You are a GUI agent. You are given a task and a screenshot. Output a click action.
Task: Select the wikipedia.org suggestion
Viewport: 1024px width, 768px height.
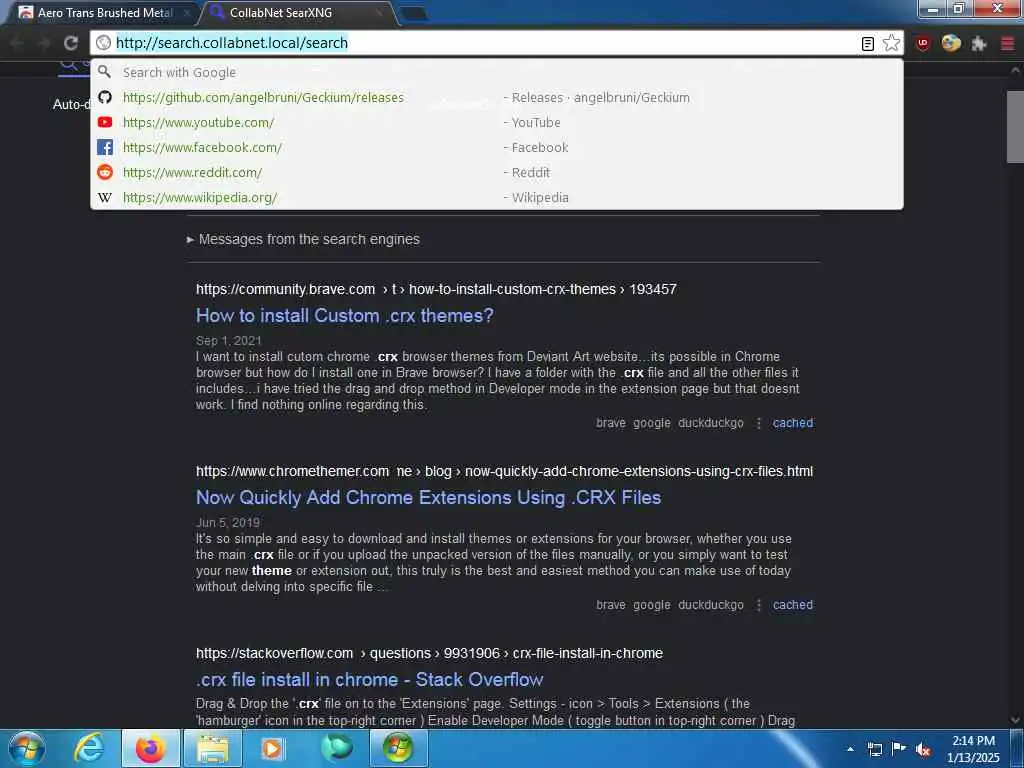496,197
